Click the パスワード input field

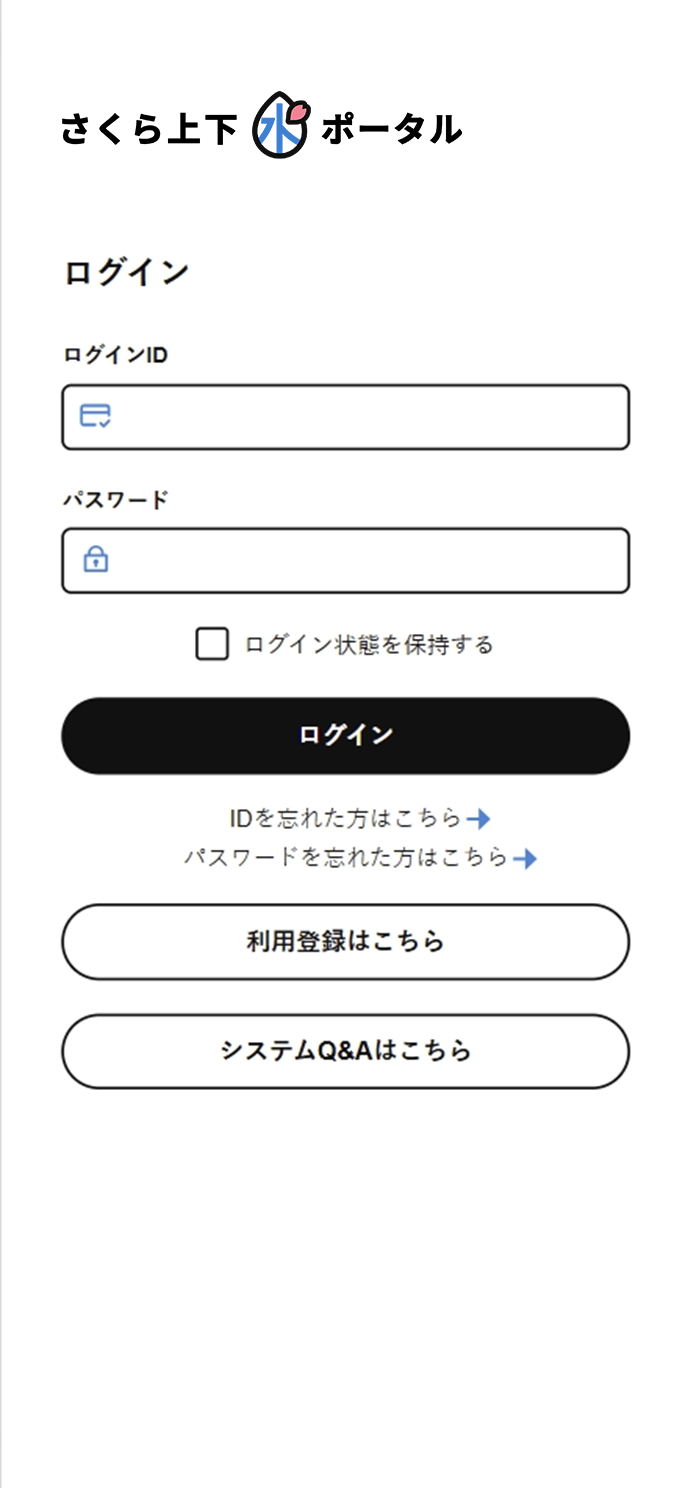coord(345,560)
